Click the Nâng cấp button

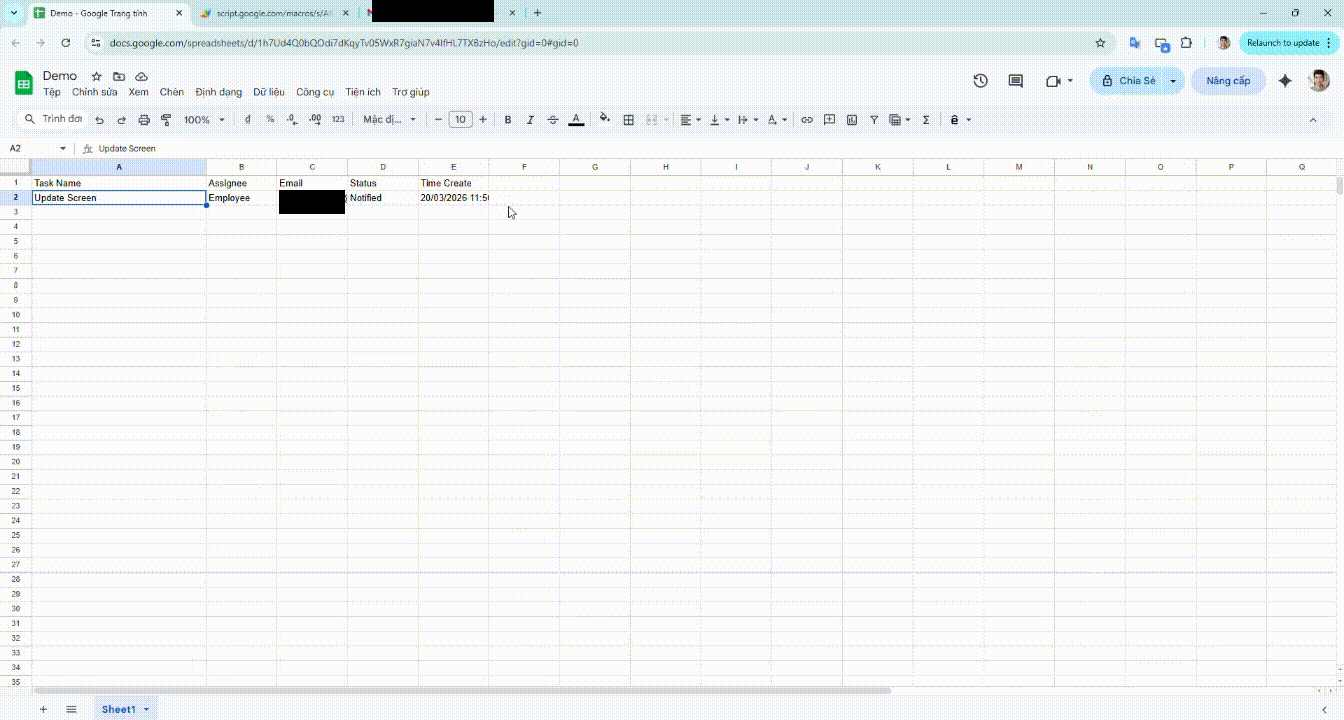1228,80
